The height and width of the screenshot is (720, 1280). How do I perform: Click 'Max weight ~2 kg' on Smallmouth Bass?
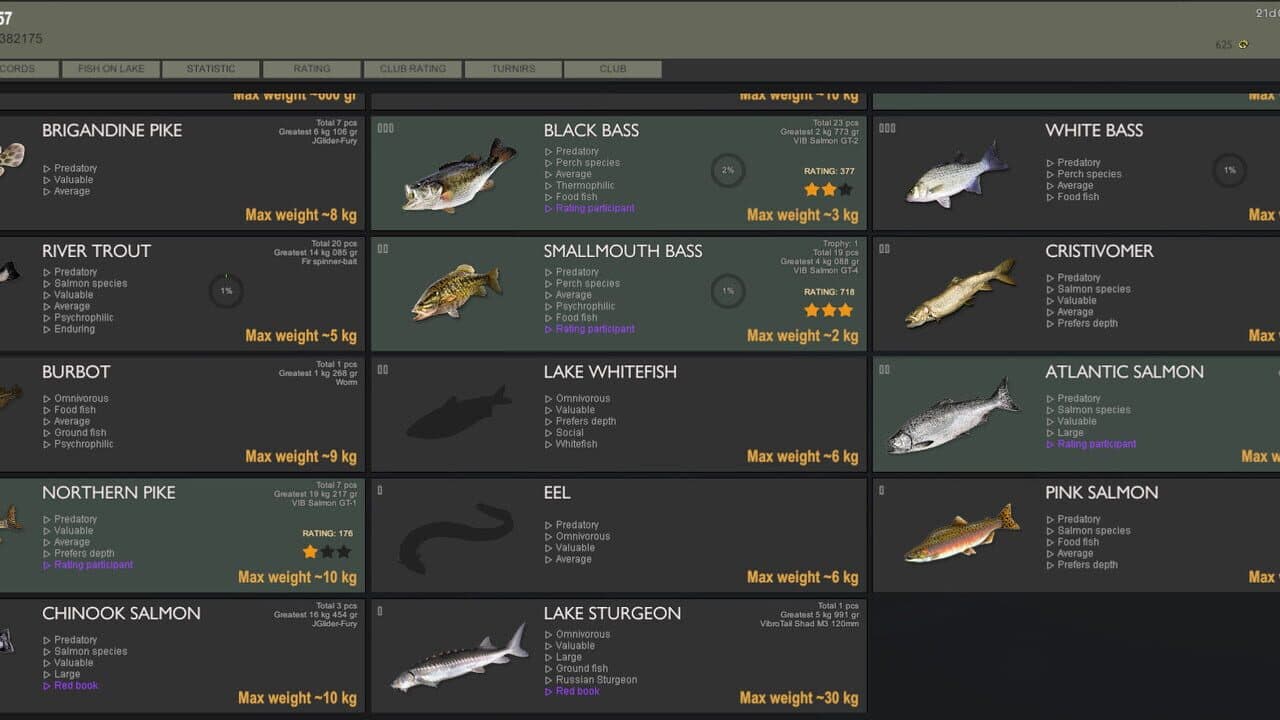pos(802,336)
